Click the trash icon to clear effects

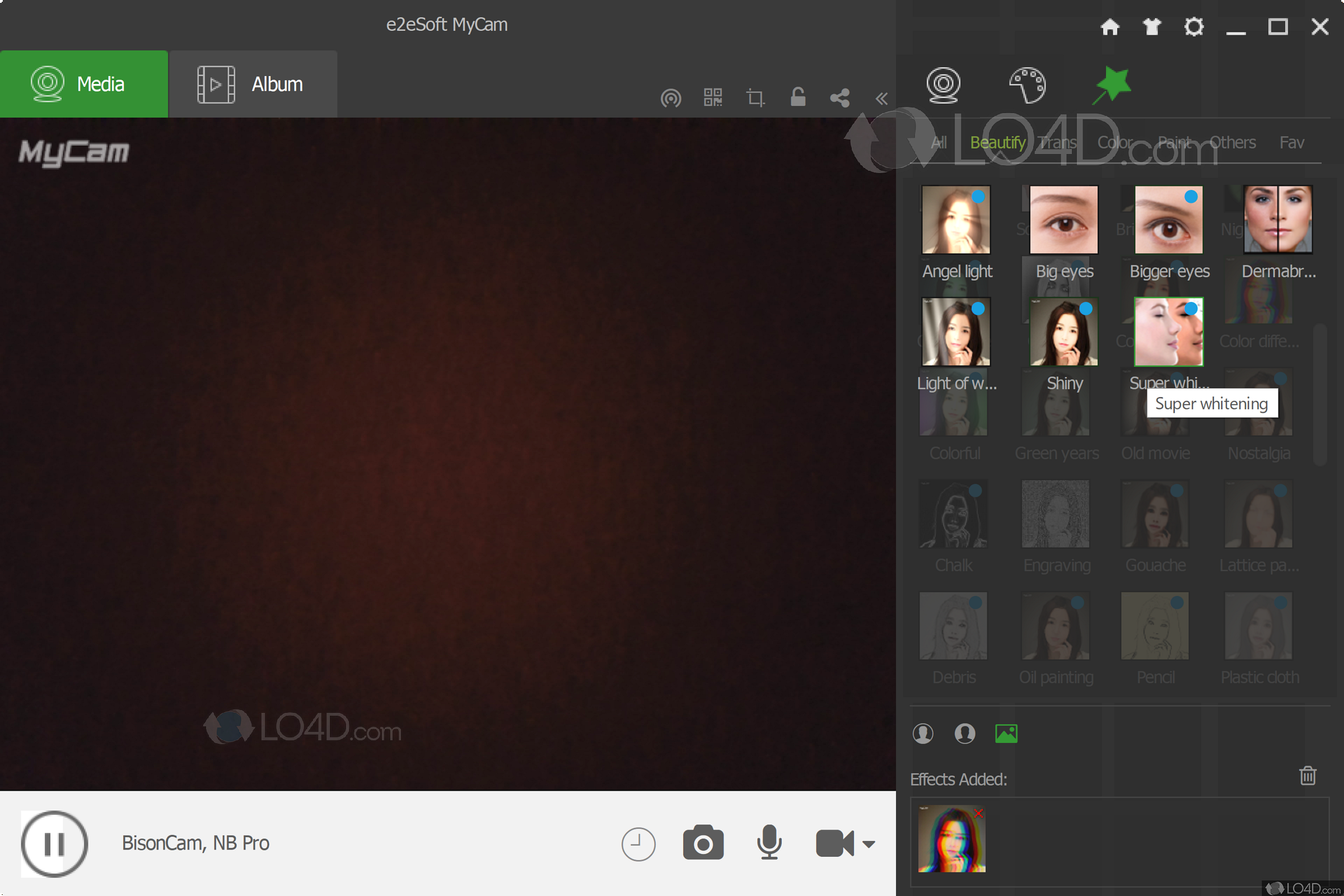coord(1308,776)
